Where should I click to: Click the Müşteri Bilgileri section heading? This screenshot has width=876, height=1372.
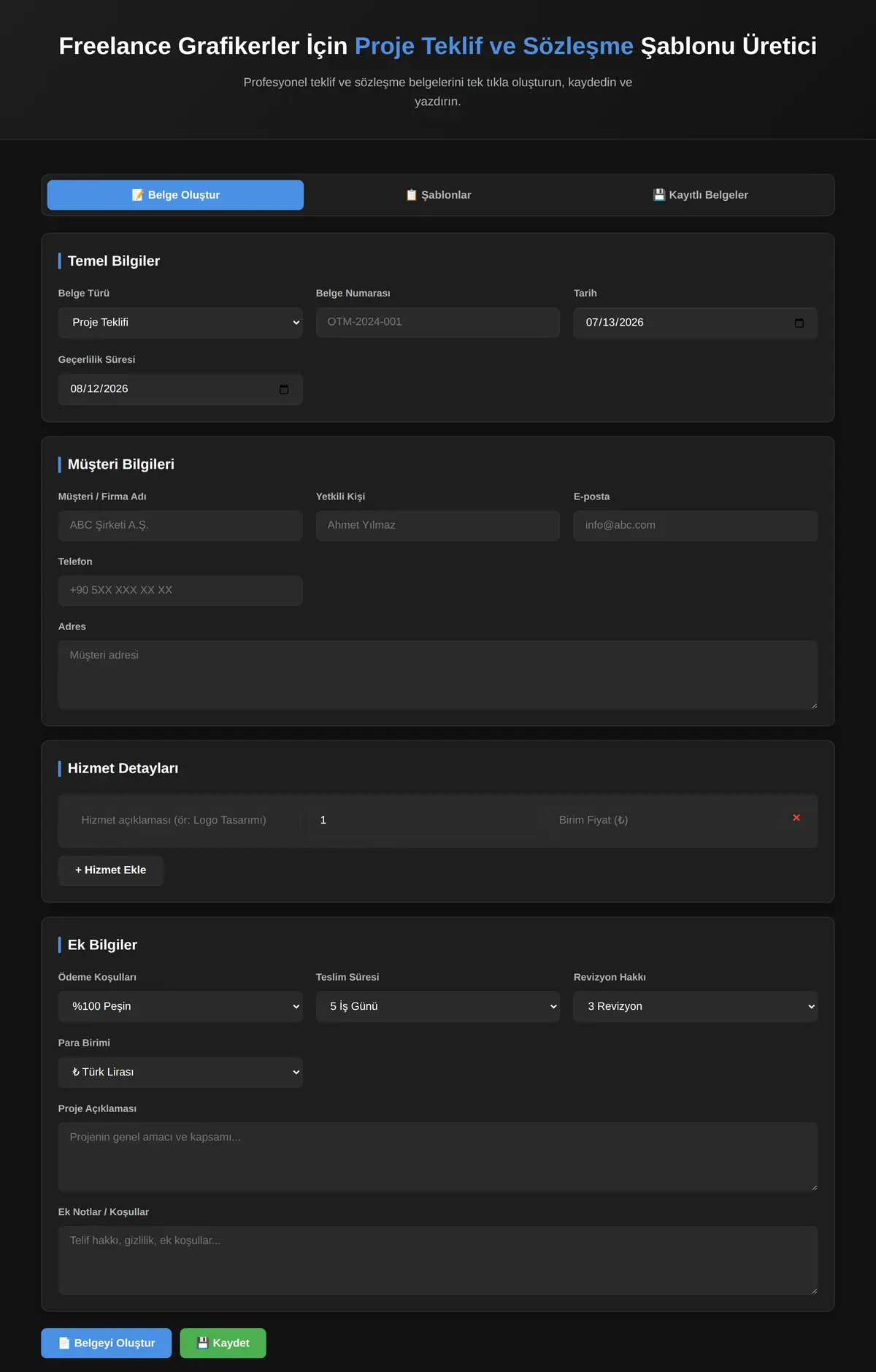click(121, 464)
